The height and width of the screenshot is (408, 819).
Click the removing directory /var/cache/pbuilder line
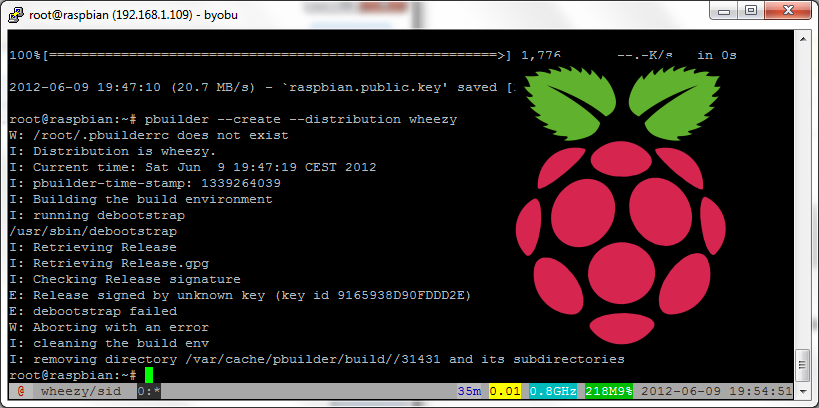(x=317, y=359)
